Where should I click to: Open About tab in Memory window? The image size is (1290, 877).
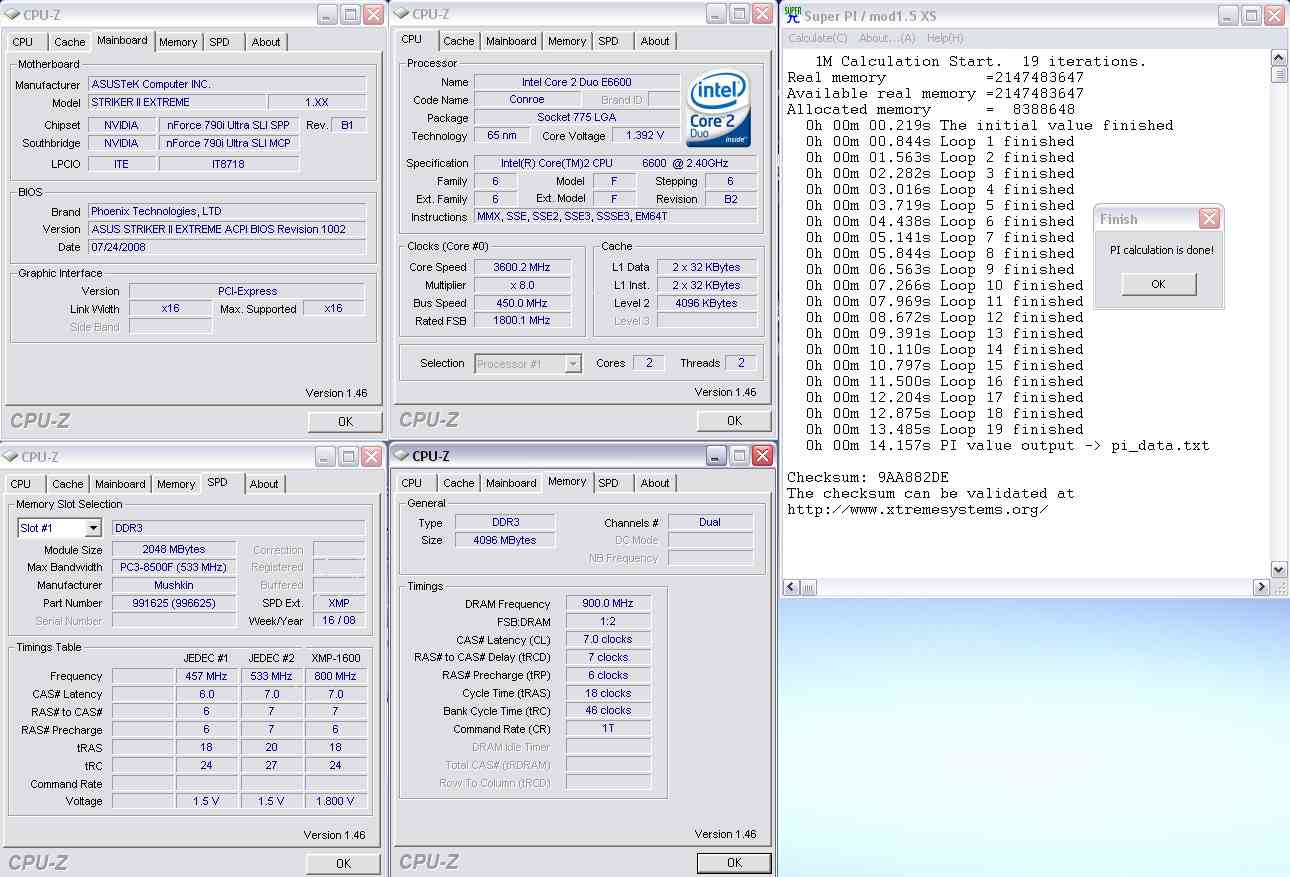(x=655, y=483)
